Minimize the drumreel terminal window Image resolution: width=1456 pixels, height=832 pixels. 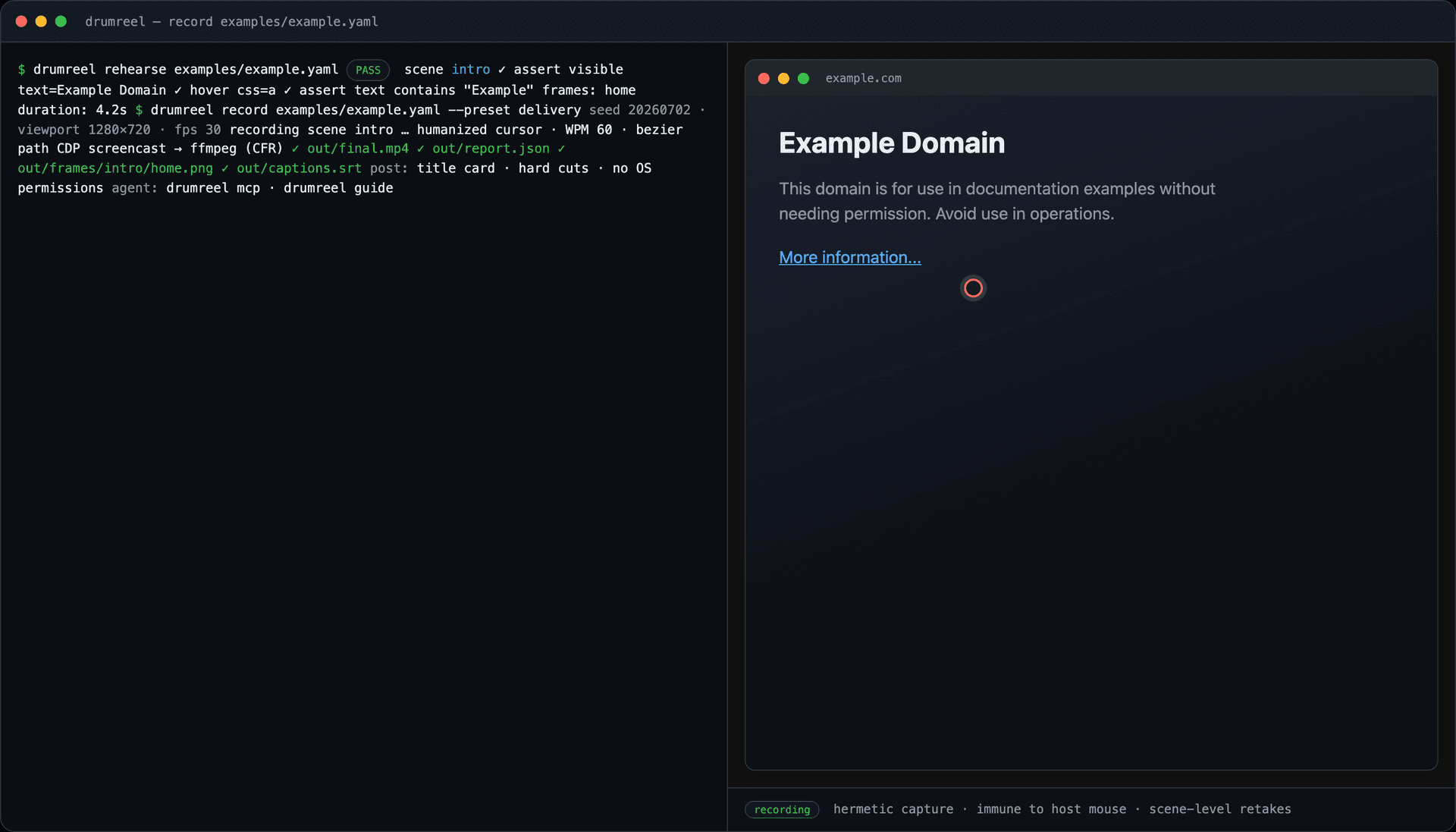tap(41, 21)
